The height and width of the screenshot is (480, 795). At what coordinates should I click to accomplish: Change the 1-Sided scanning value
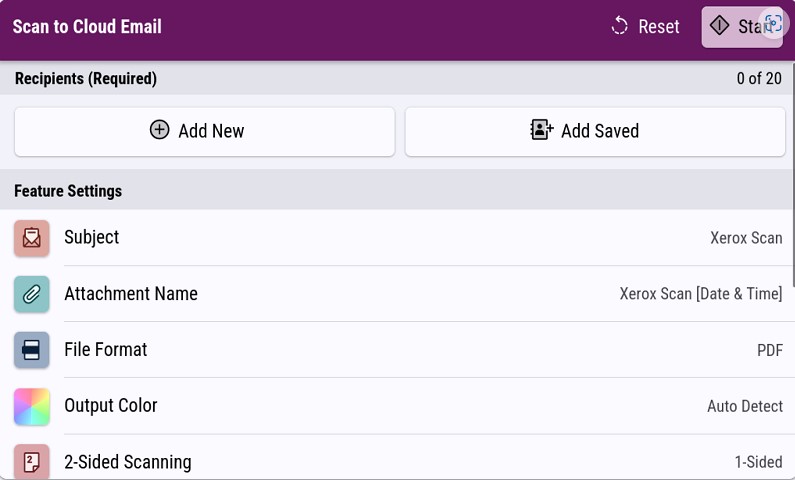(x=758, y=462)
